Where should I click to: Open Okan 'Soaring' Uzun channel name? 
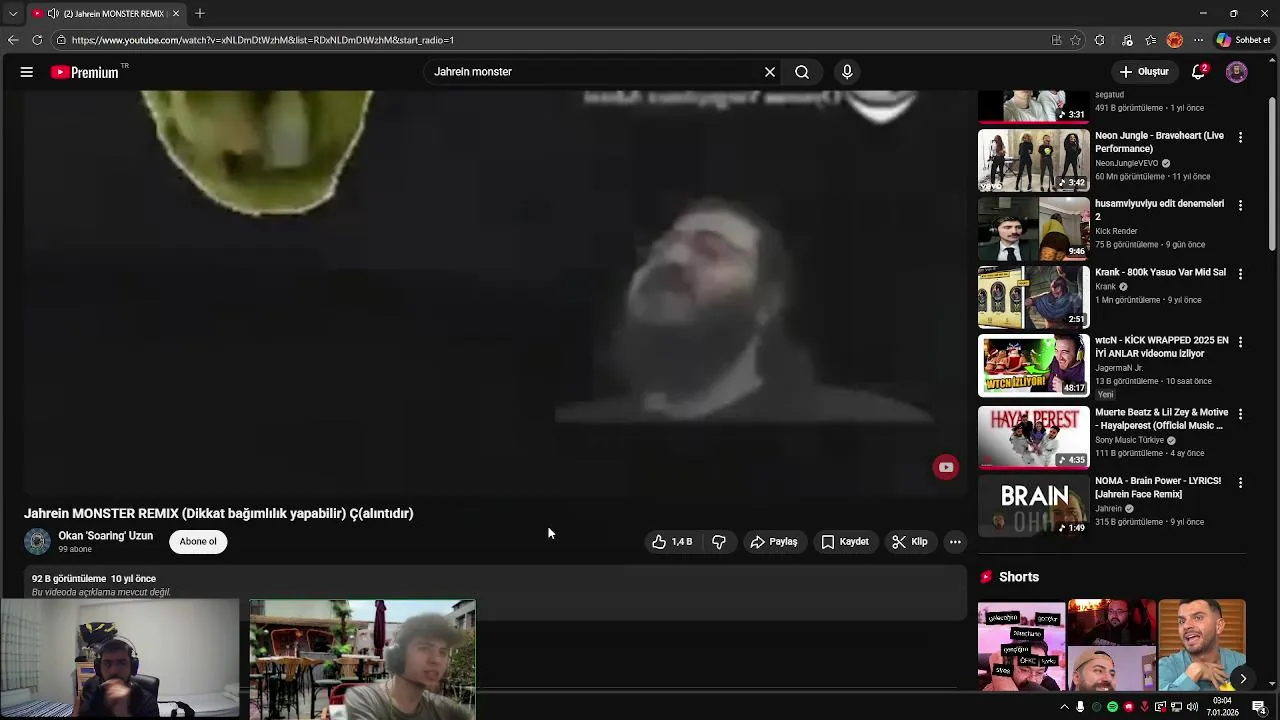click(x=105, y=536)
